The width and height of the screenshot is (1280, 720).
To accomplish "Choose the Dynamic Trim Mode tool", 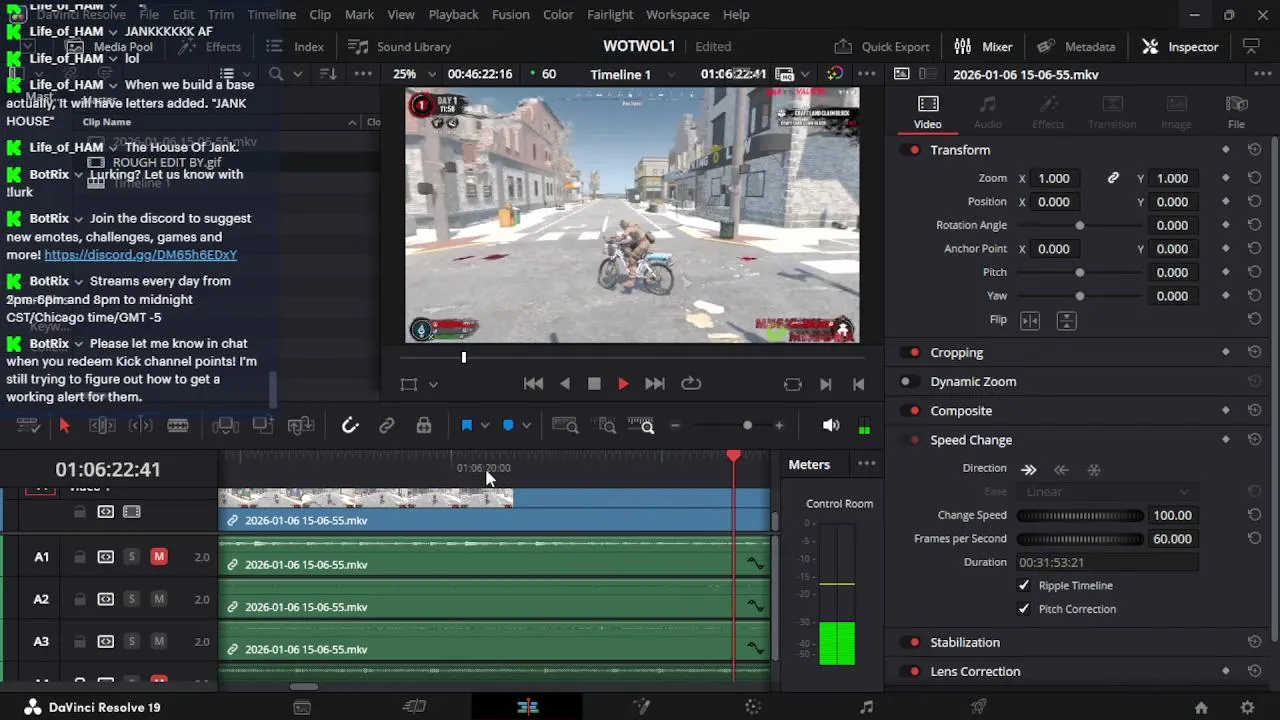I will 140,426.
